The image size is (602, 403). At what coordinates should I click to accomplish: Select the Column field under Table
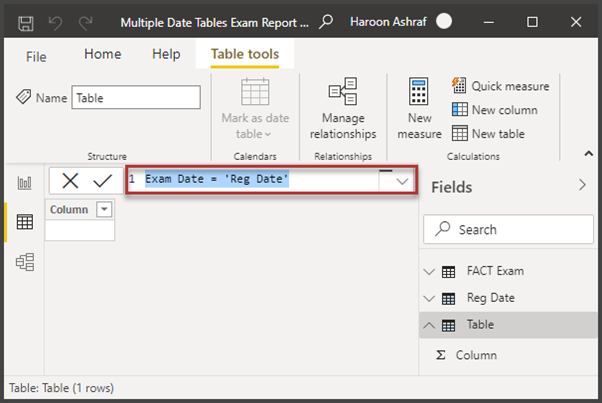click(x=476, y=355)
